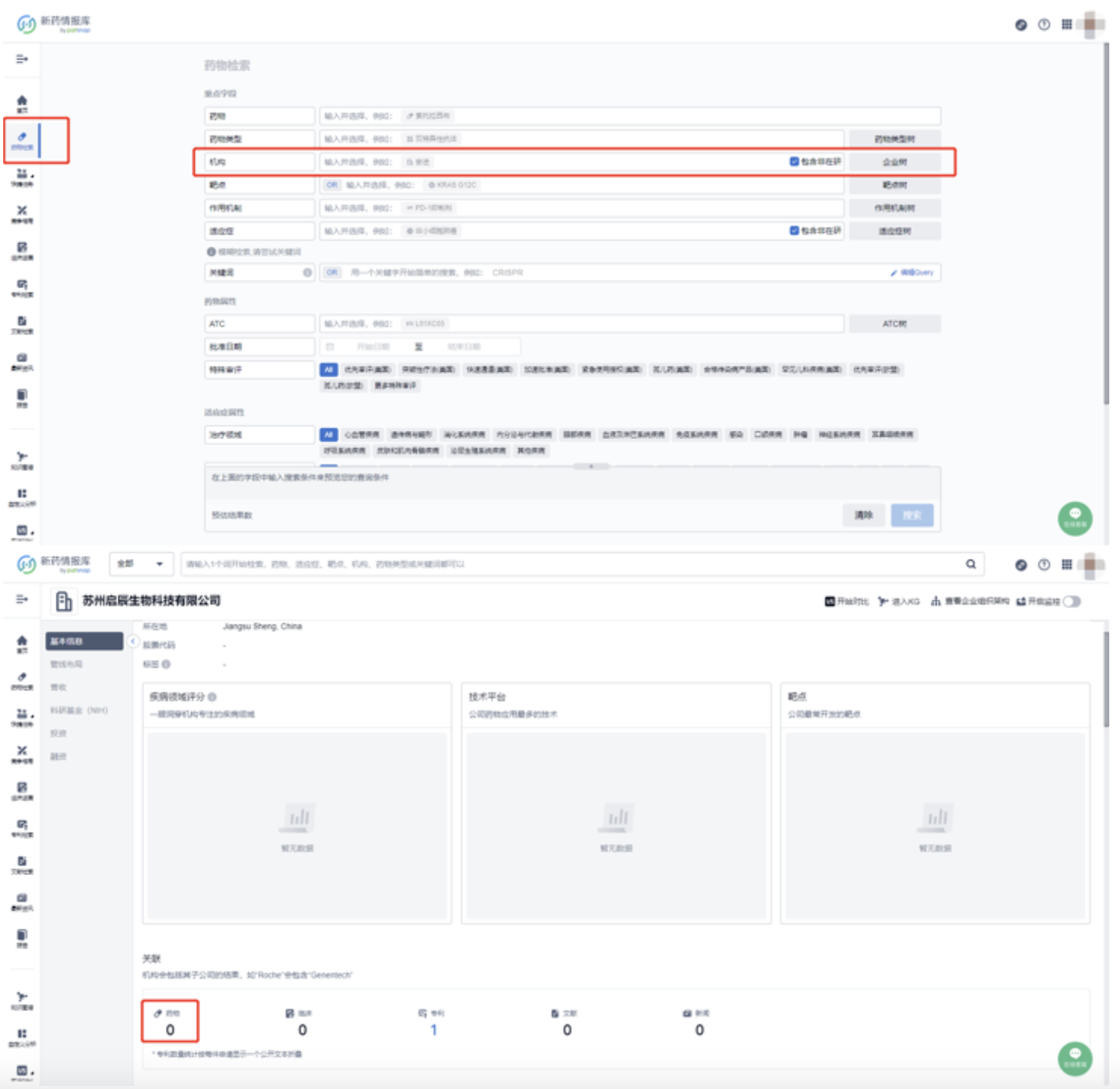Open the 全部 category dropdown in search bar
This screenshot has width=1120, height=1089.
pos(141,564)
